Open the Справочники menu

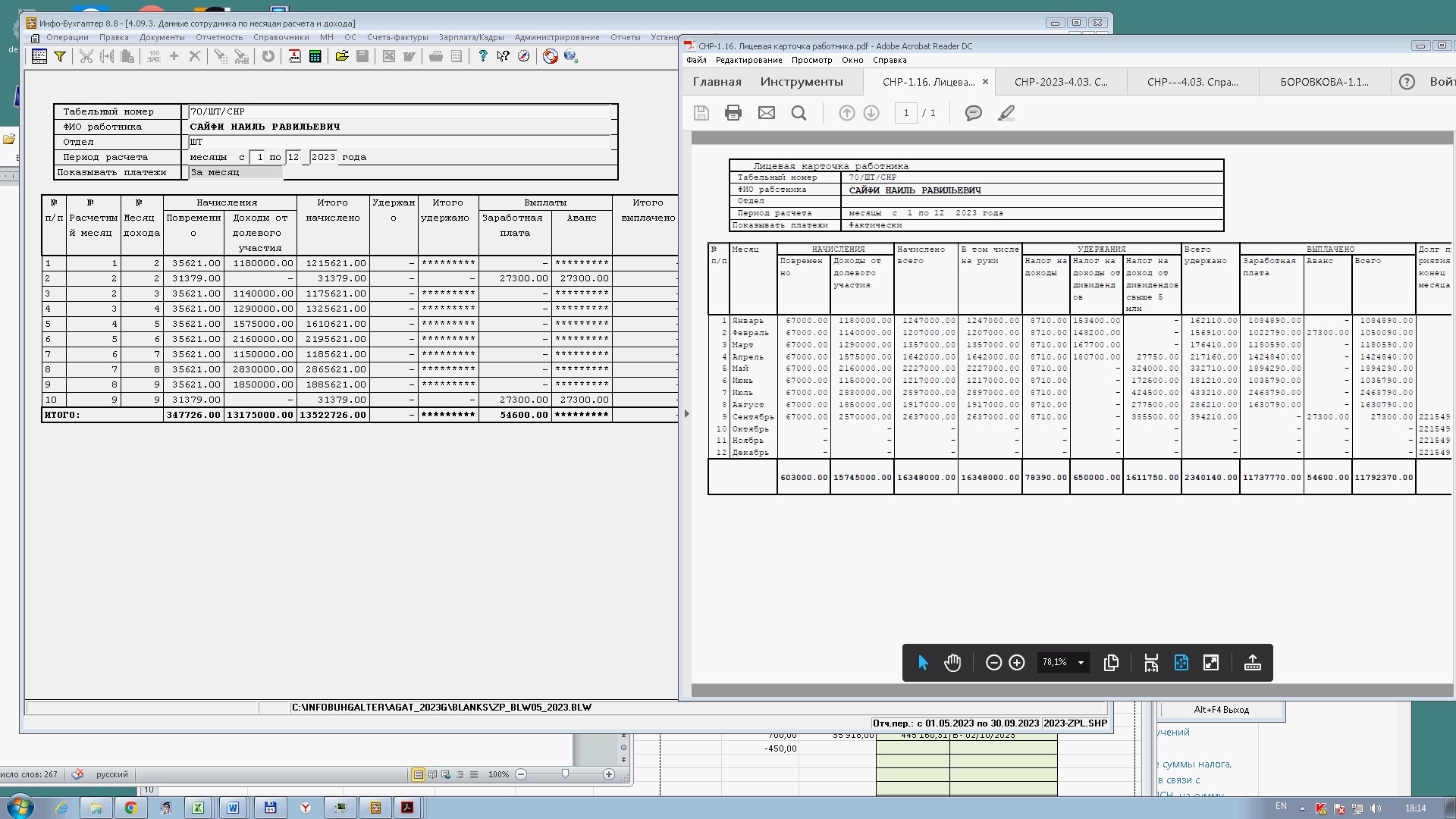tap(281, 37)
